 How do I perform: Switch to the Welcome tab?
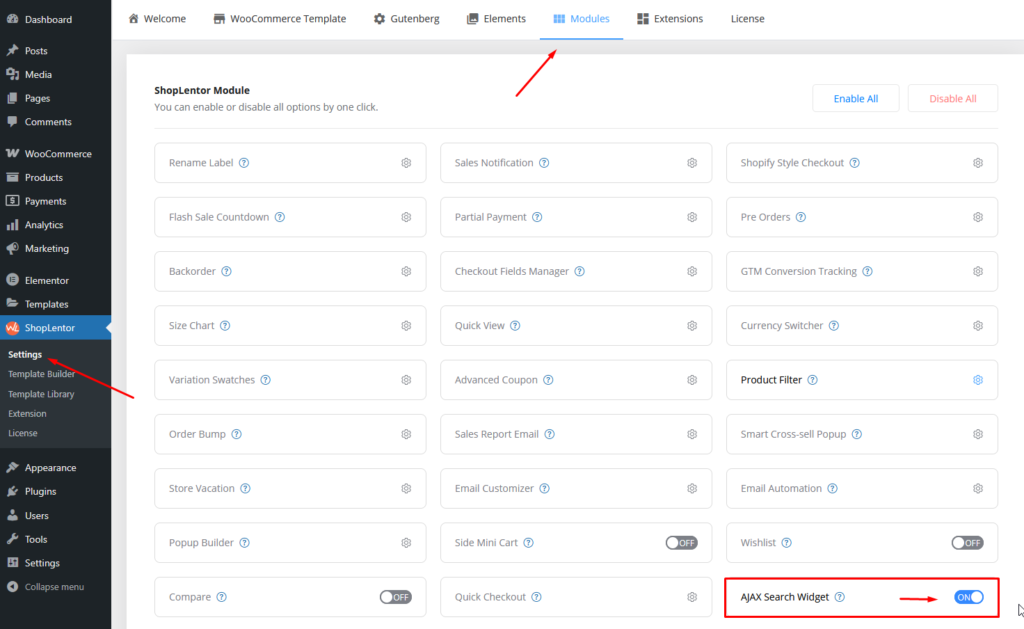pyautogui.click(x=157, y=18)
